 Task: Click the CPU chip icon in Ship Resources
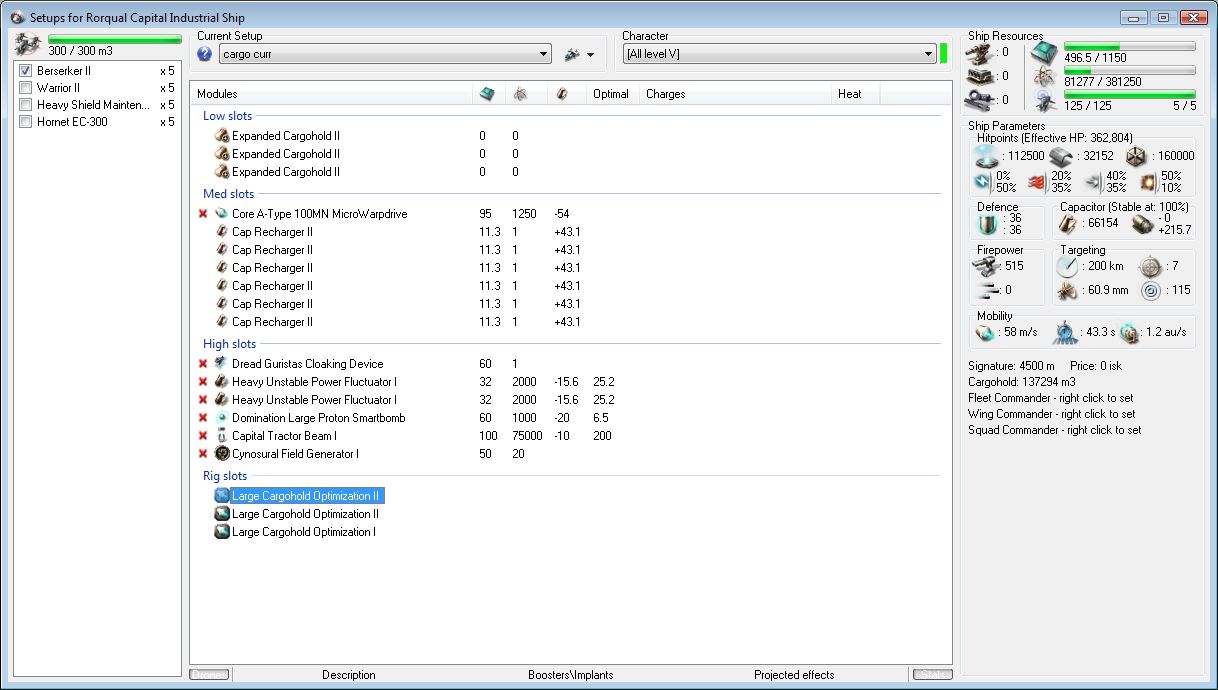(1044, 52)
